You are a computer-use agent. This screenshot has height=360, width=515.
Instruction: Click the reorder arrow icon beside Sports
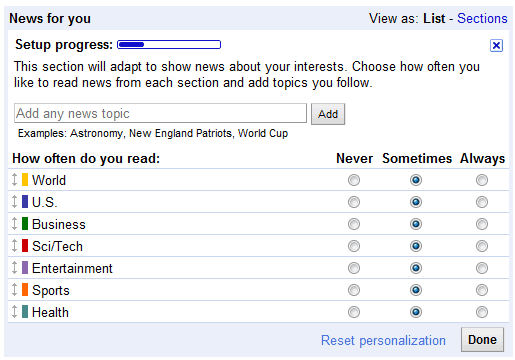(14, 290)
